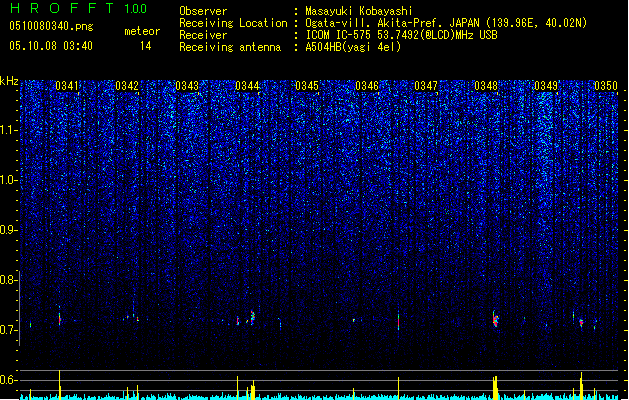Screen dimensions: 629x400
Task: Click the 0345 time marker
Action: [307, 86]
